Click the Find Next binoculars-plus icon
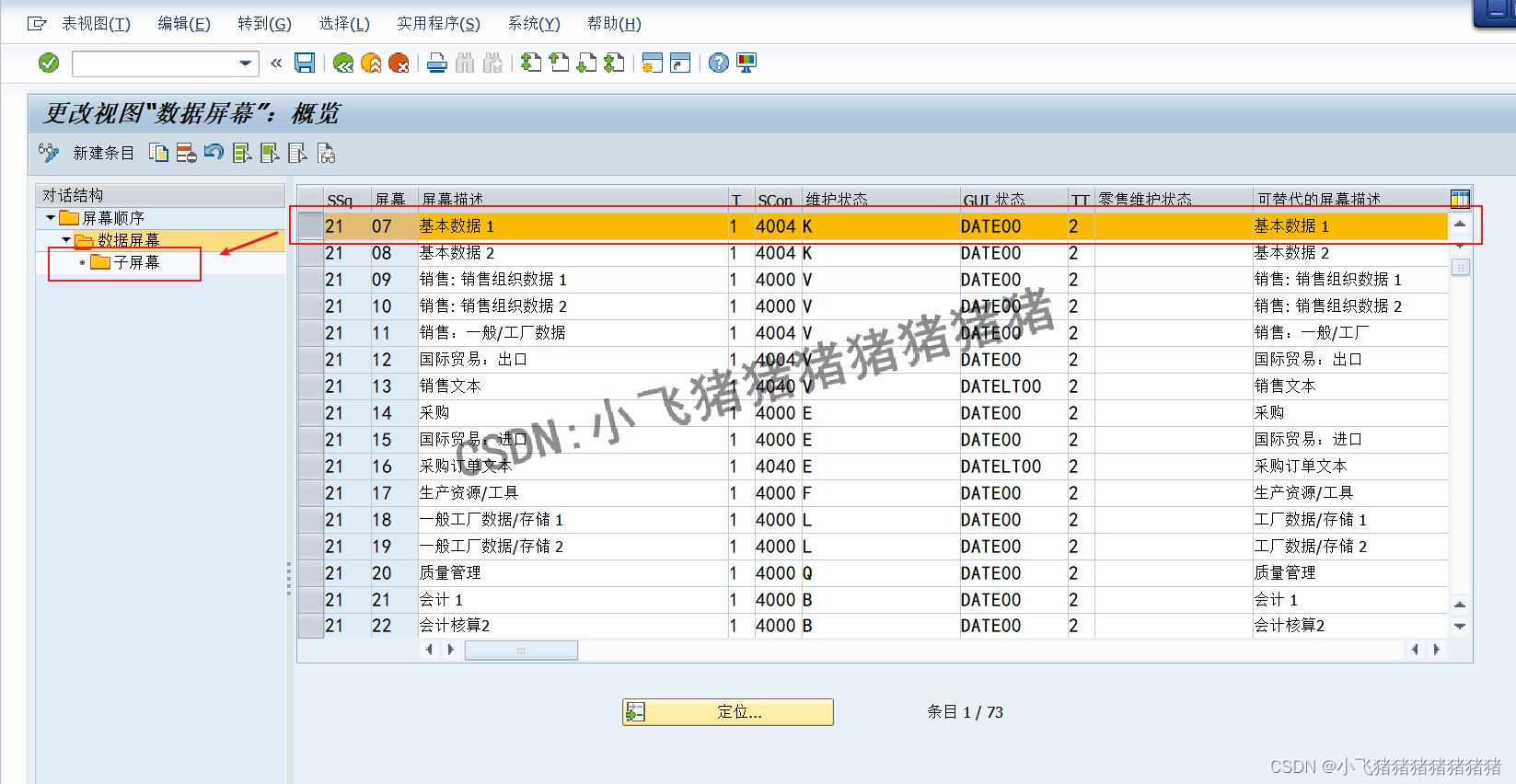1516x784 pixels. pyautogui.click(x=493, y=63)
